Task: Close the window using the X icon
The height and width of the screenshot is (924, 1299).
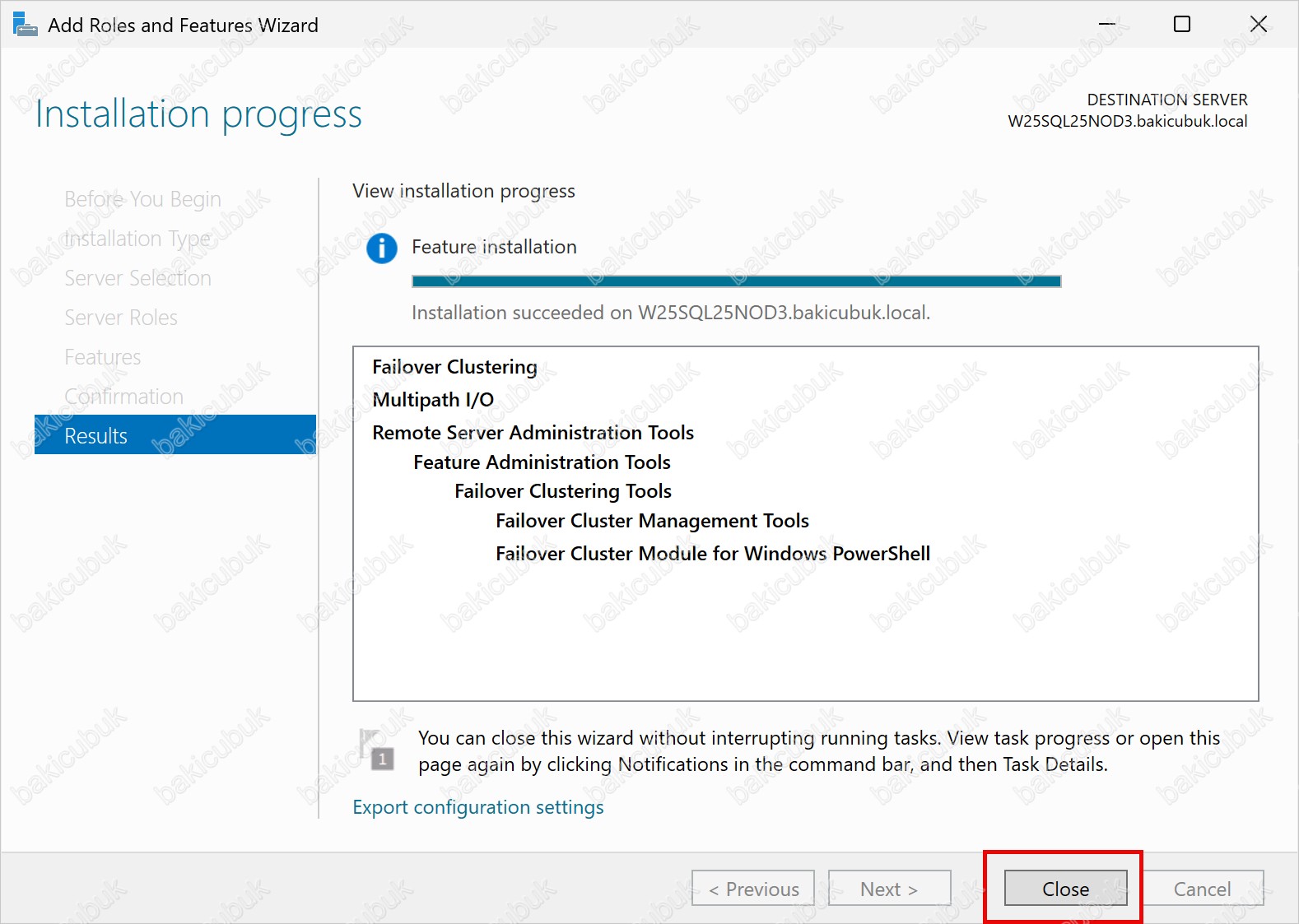Action: coord(1258,25)
